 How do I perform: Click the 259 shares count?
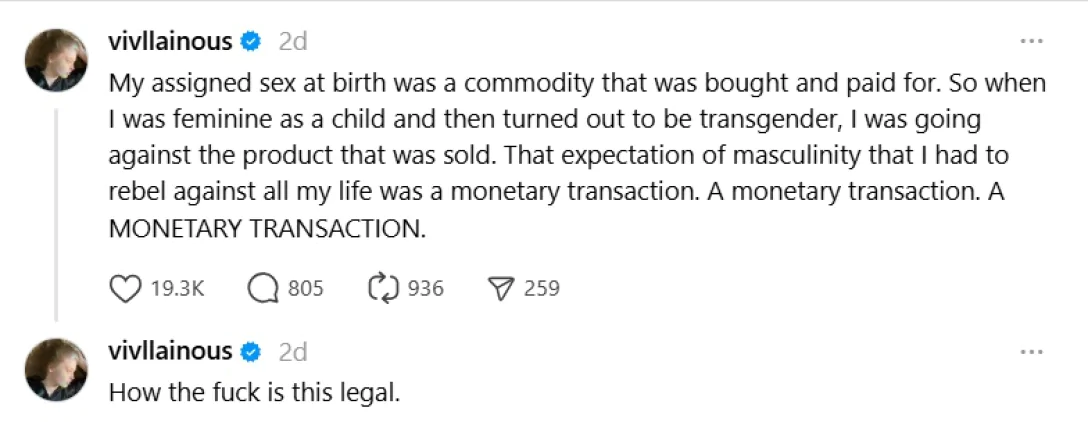541,289
